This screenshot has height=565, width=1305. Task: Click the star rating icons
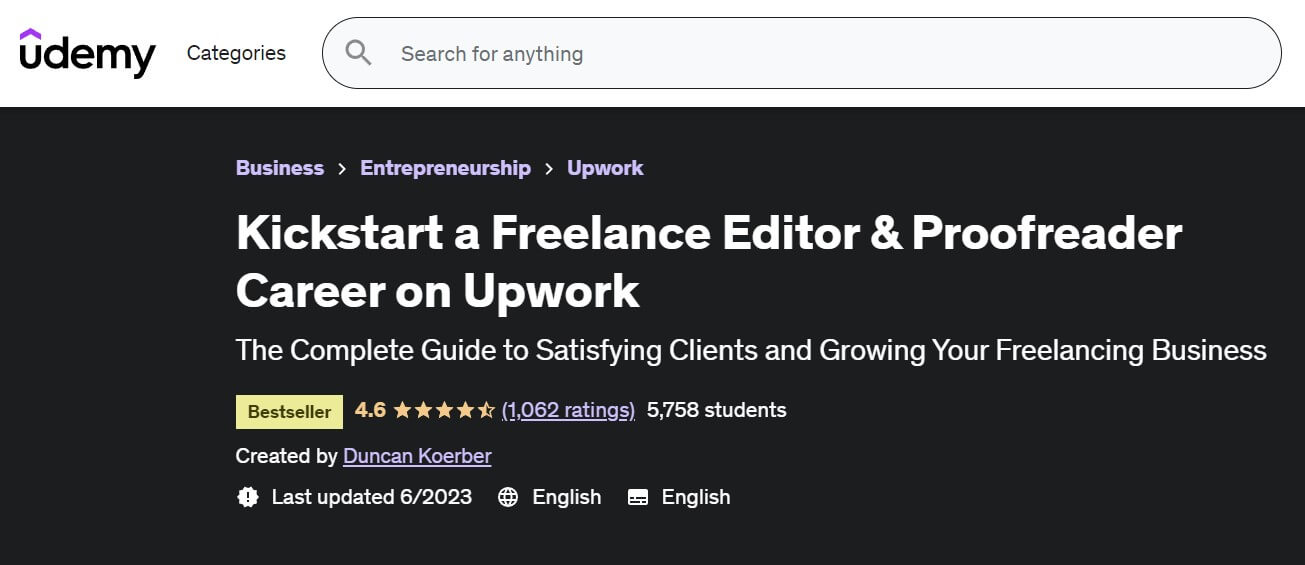(x=444, y=410)
